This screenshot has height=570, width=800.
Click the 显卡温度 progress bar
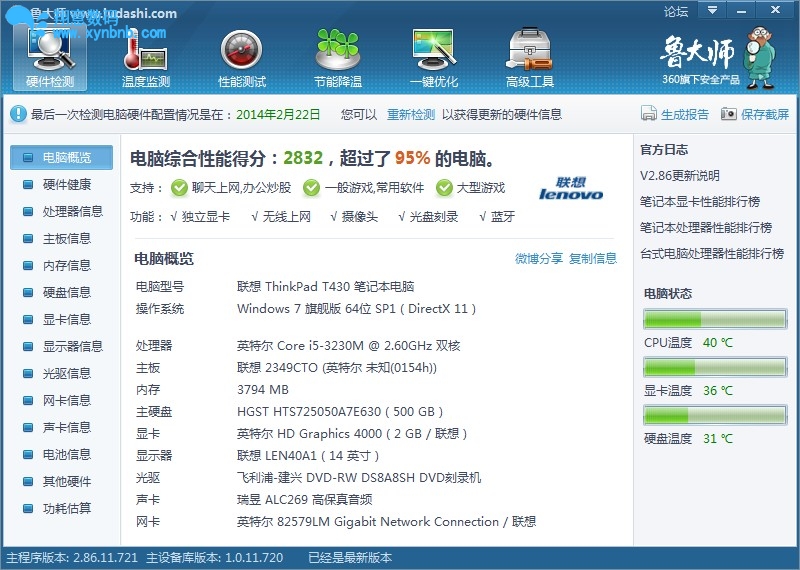tap(715, 367)
